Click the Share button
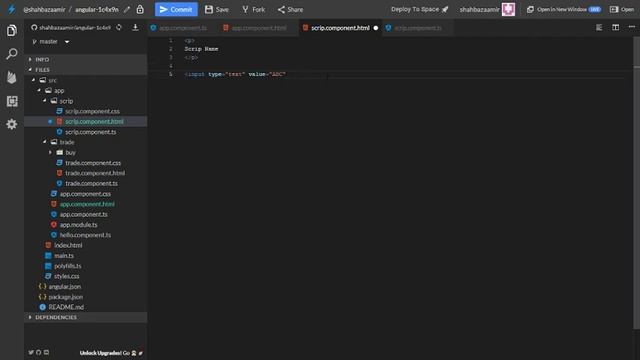This screenshot has height=360, width=640. pos(290,9)
